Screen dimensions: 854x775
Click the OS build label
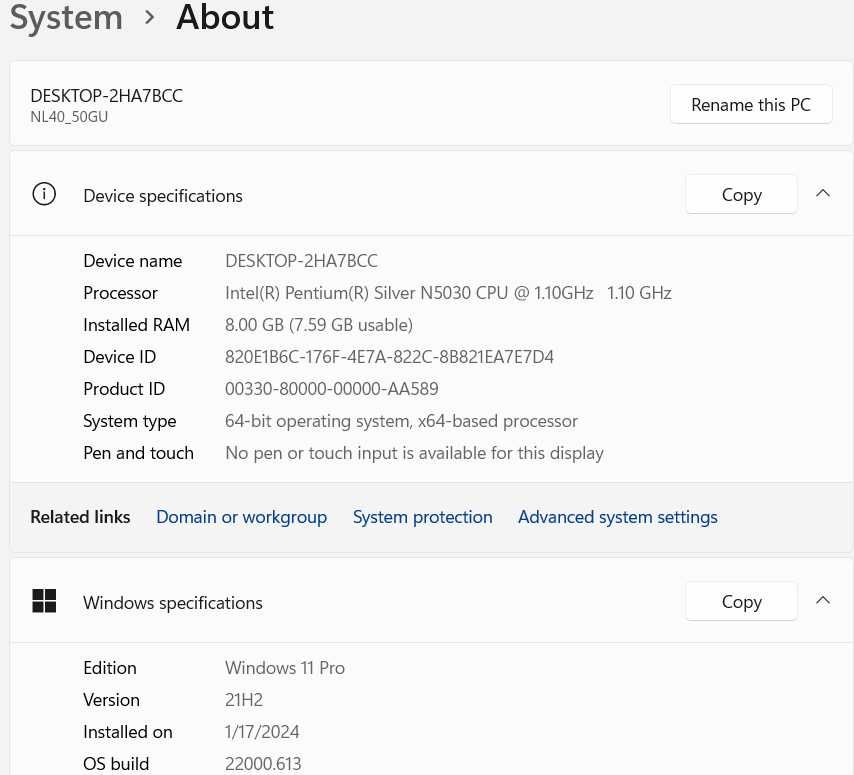tap(116, 764)
